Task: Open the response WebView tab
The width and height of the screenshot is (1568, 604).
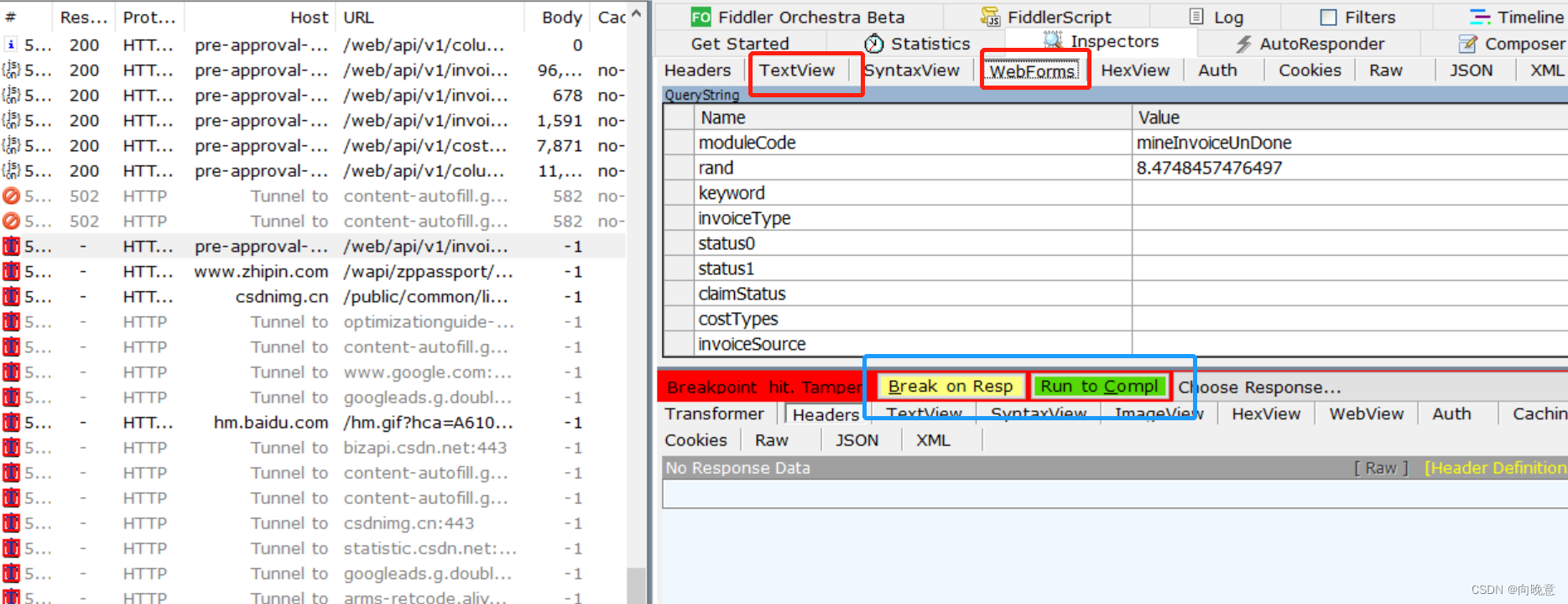Action: [1366, 414]
